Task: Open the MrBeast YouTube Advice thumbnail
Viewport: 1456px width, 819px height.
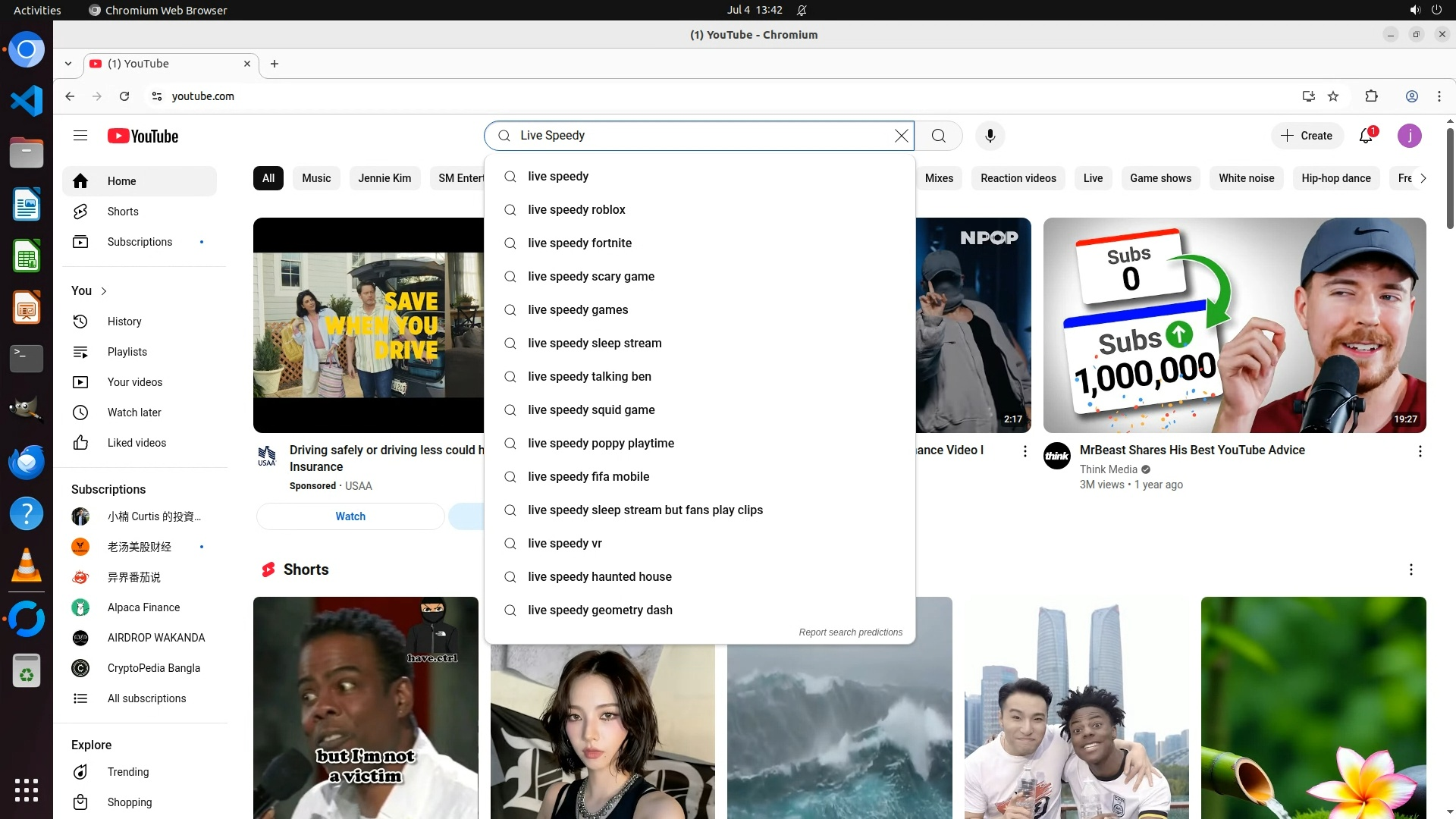Action: (1234, 325)
